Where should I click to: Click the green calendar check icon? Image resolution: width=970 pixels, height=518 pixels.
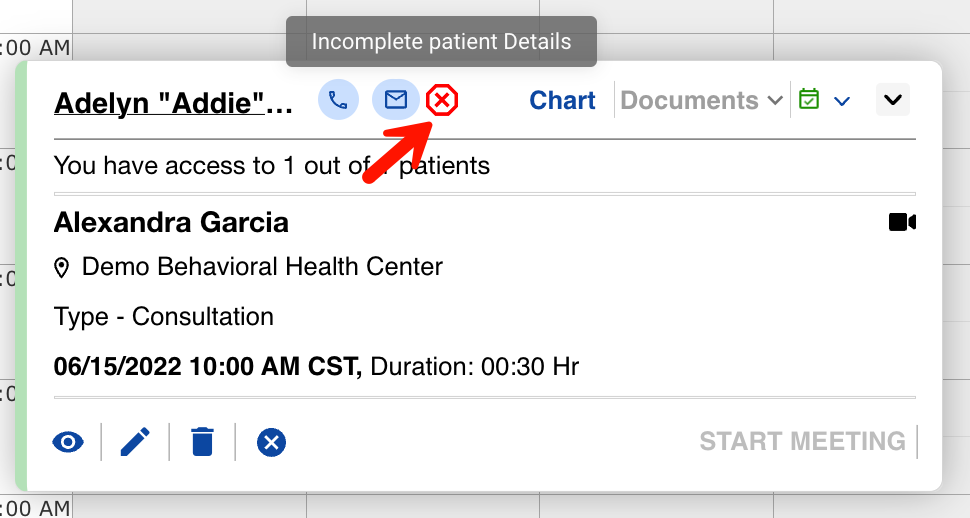point(809,100)
